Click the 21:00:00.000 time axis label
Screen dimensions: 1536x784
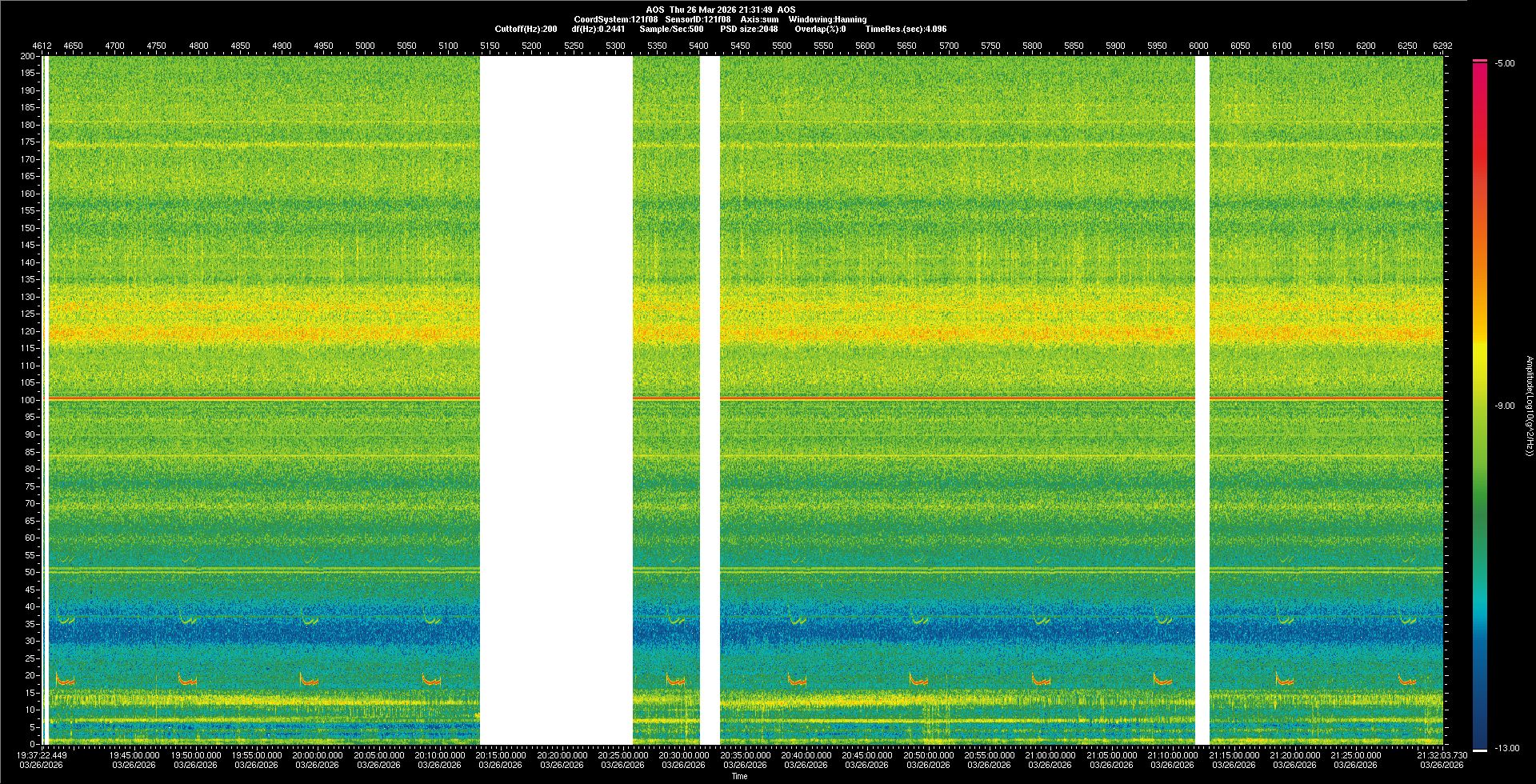click(x=1050, y=755)
